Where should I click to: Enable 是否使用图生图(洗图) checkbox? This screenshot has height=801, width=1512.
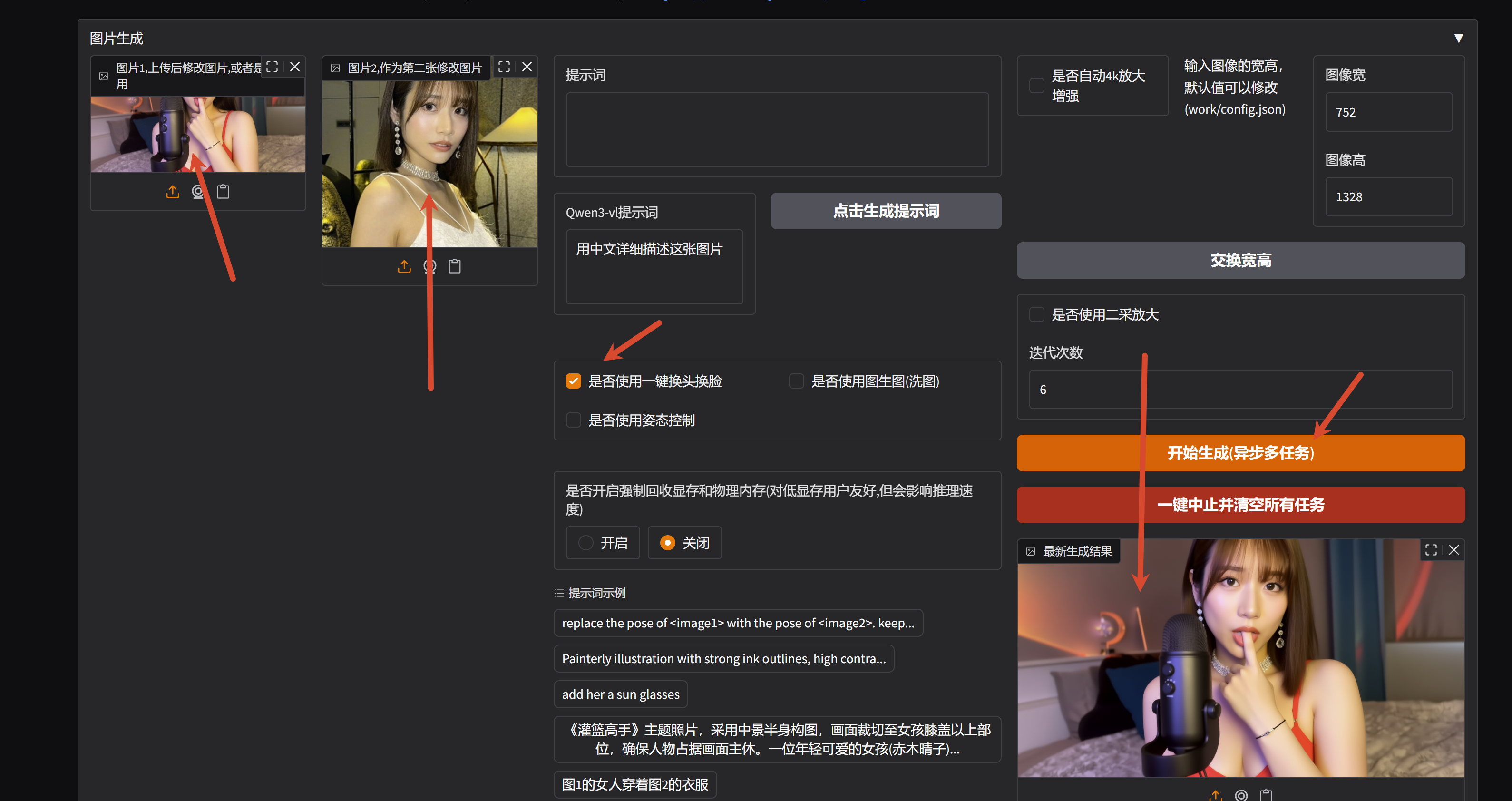(x=797, y=381)
